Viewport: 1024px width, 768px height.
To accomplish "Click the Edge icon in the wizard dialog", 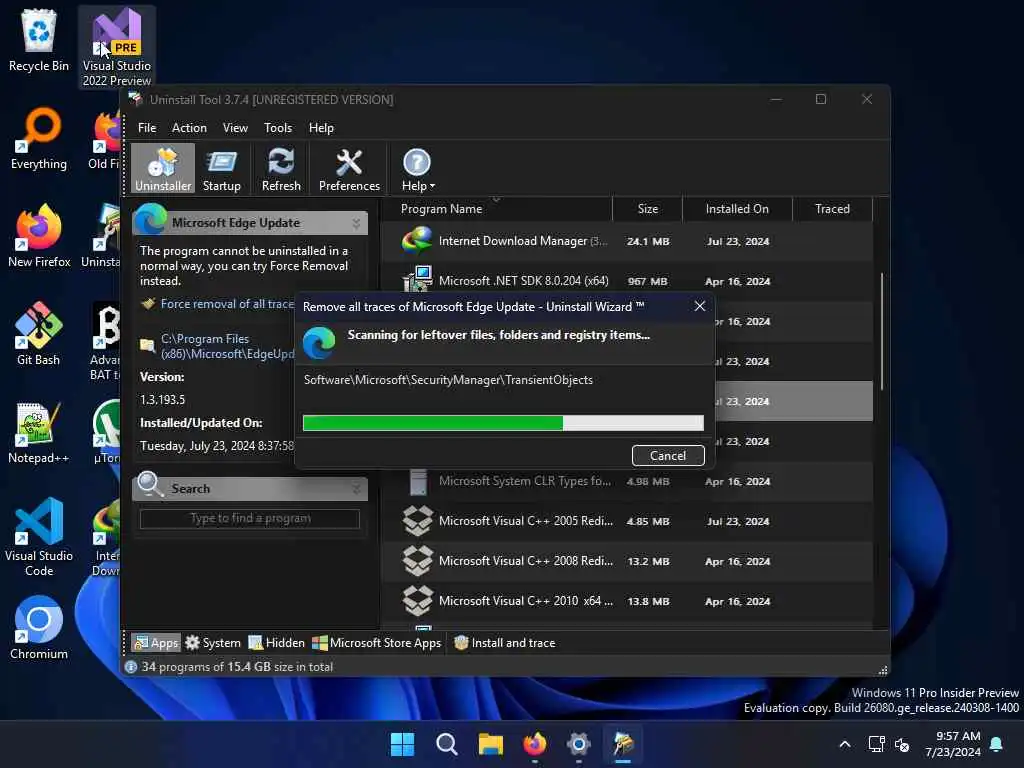I will point(319,342).
